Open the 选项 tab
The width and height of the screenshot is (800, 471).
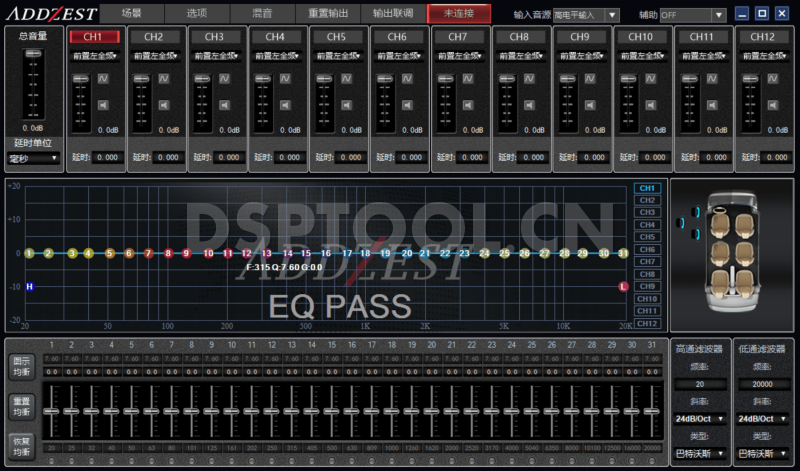pyautogui.click(x=197, y=13)
